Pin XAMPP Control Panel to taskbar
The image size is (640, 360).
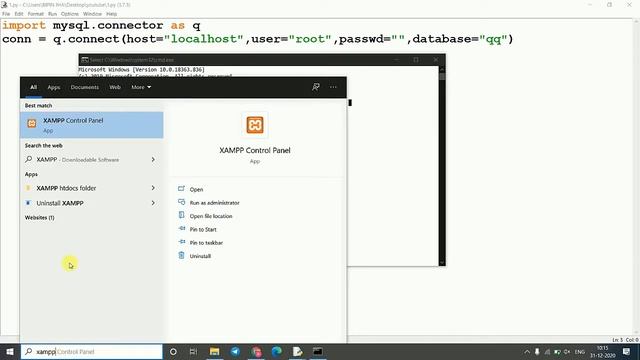click(206, 243)
